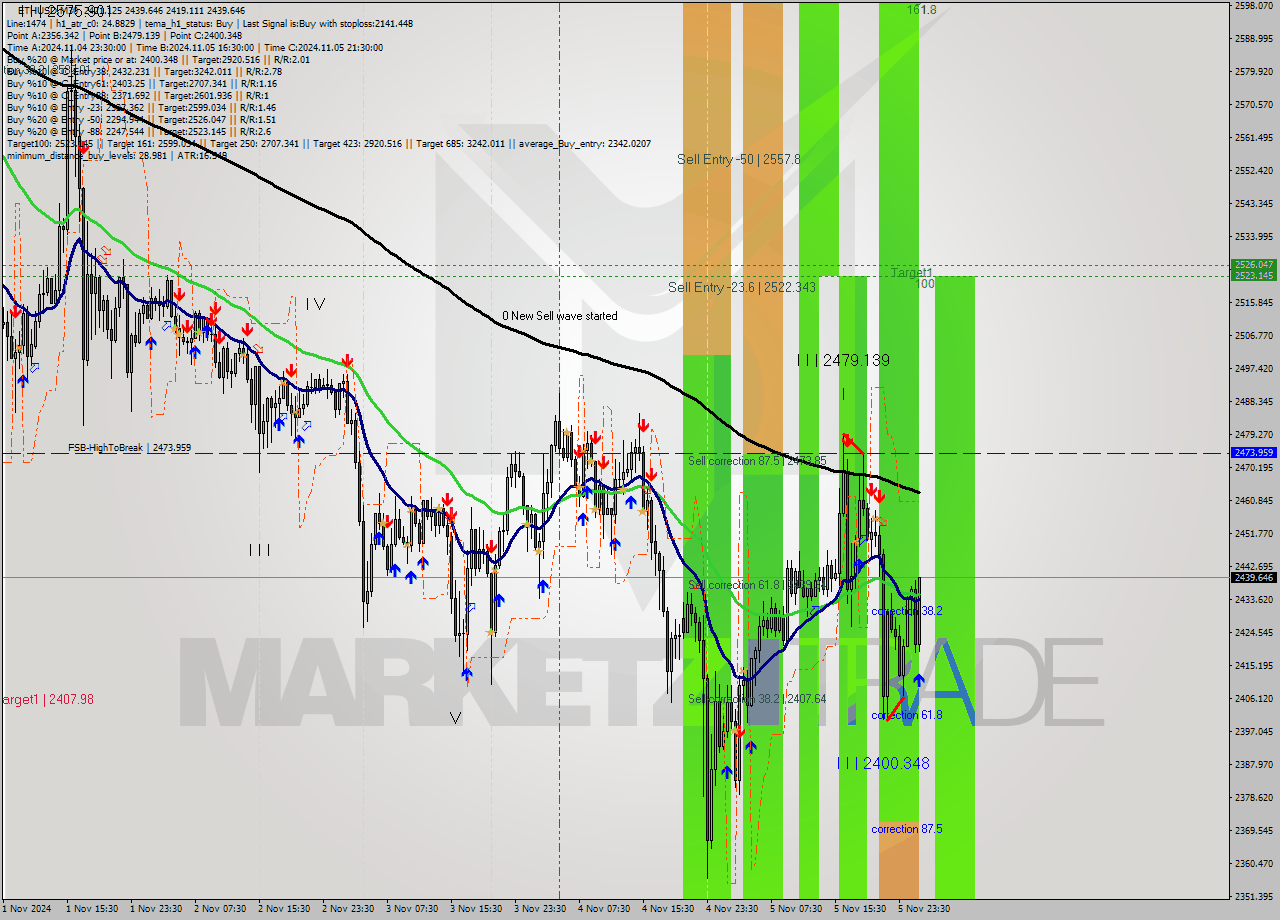Image resolution: width=1280 pixels, height=920 pixels.
Task: Click the current price tag 2439.646
Action: tap(1253, 577)
